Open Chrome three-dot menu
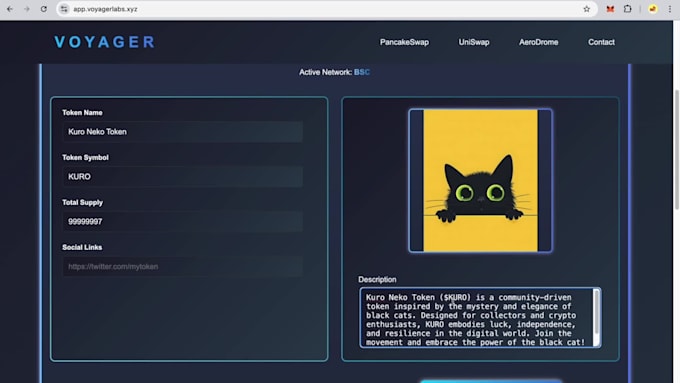The height and width of the screenshot is (383, 680). tap(670, 9)
